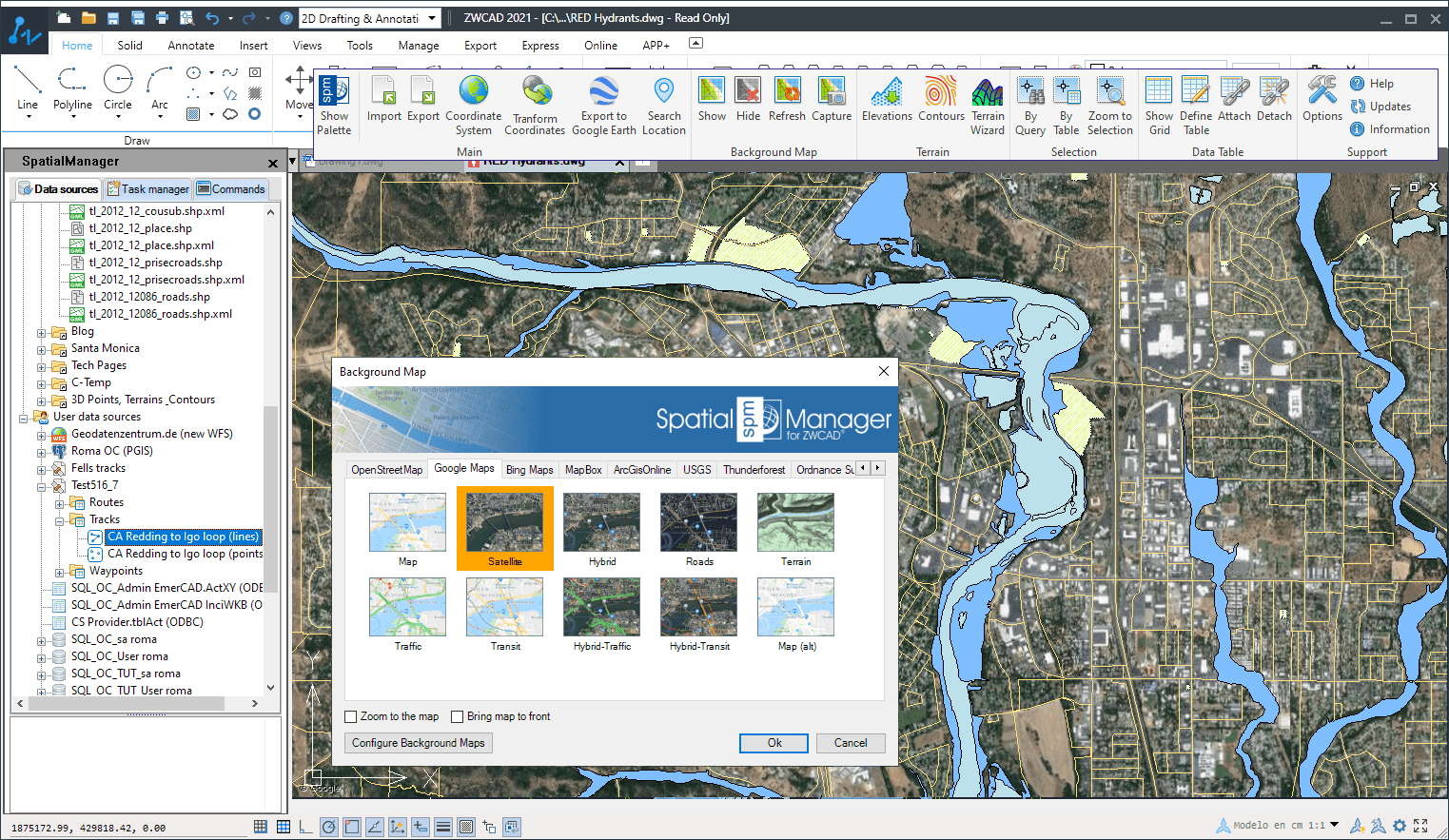Select the Line draw tool
The width and height of the screenshot is (1449, 840).
pos(28,87)
